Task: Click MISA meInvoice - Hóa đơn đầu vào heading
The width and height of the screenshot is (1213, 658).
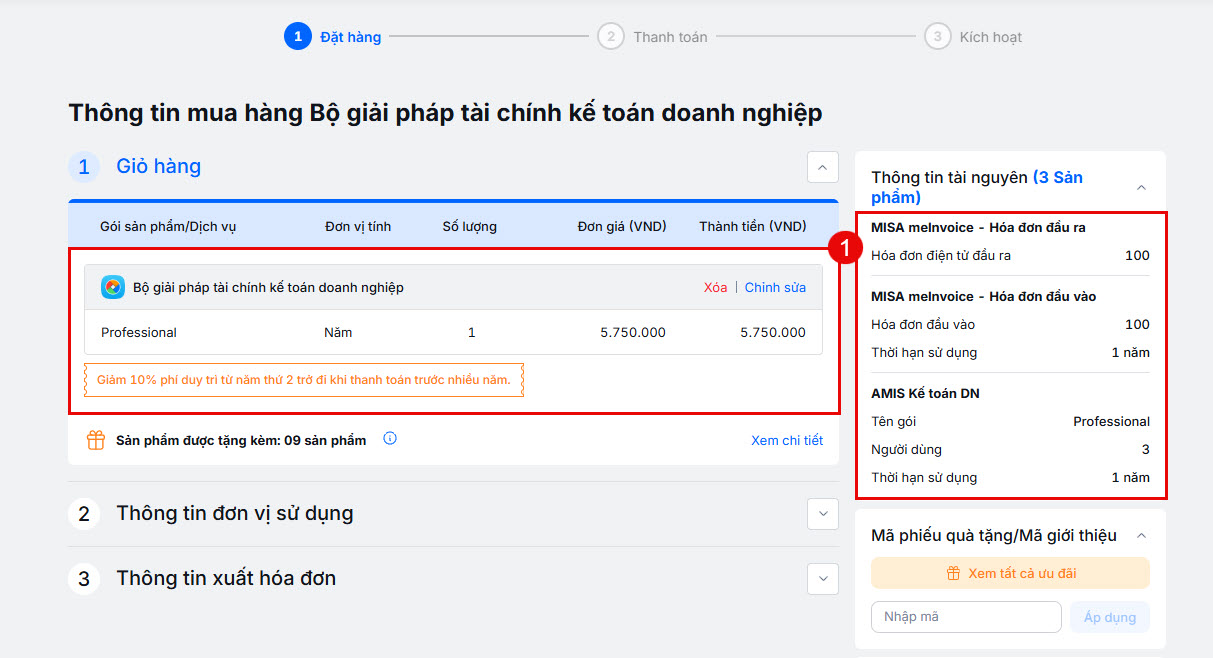Action: tap(983, 296)
